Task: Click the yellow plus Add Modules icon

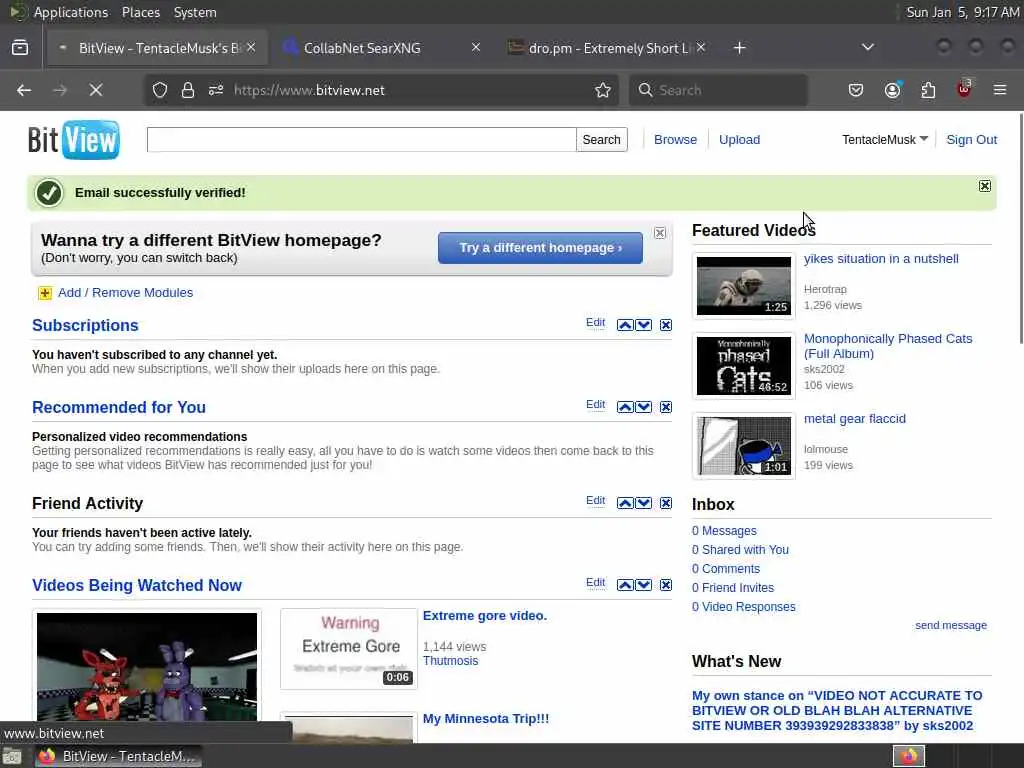Action: click(44, 293)
